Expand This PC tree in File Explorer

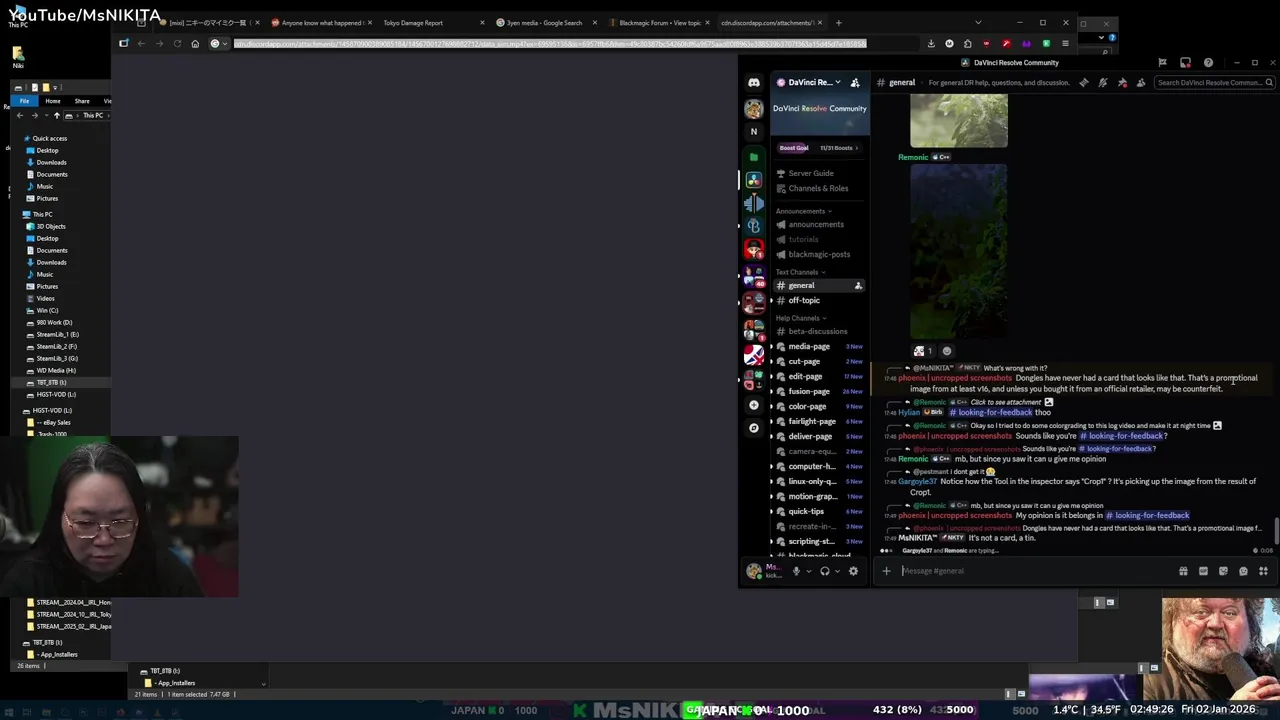[42, 214]
